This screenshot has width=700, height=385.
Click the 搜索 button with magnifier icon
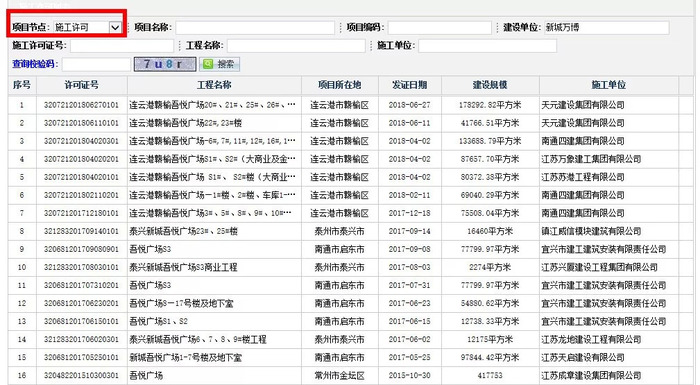(x=219, y=64)
